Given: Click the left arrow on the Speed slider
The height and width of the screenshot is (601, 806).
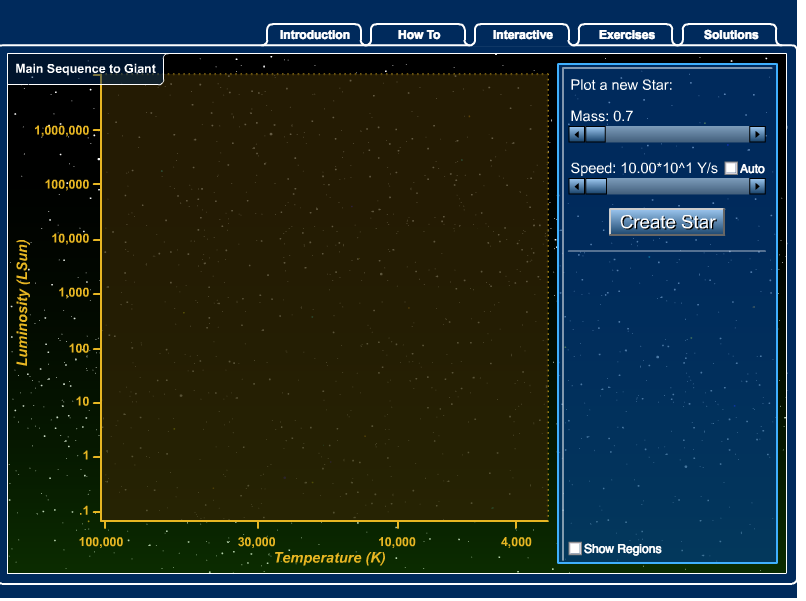Looking at the screenshot, I should pyautogui.click(x=576, y=186).
